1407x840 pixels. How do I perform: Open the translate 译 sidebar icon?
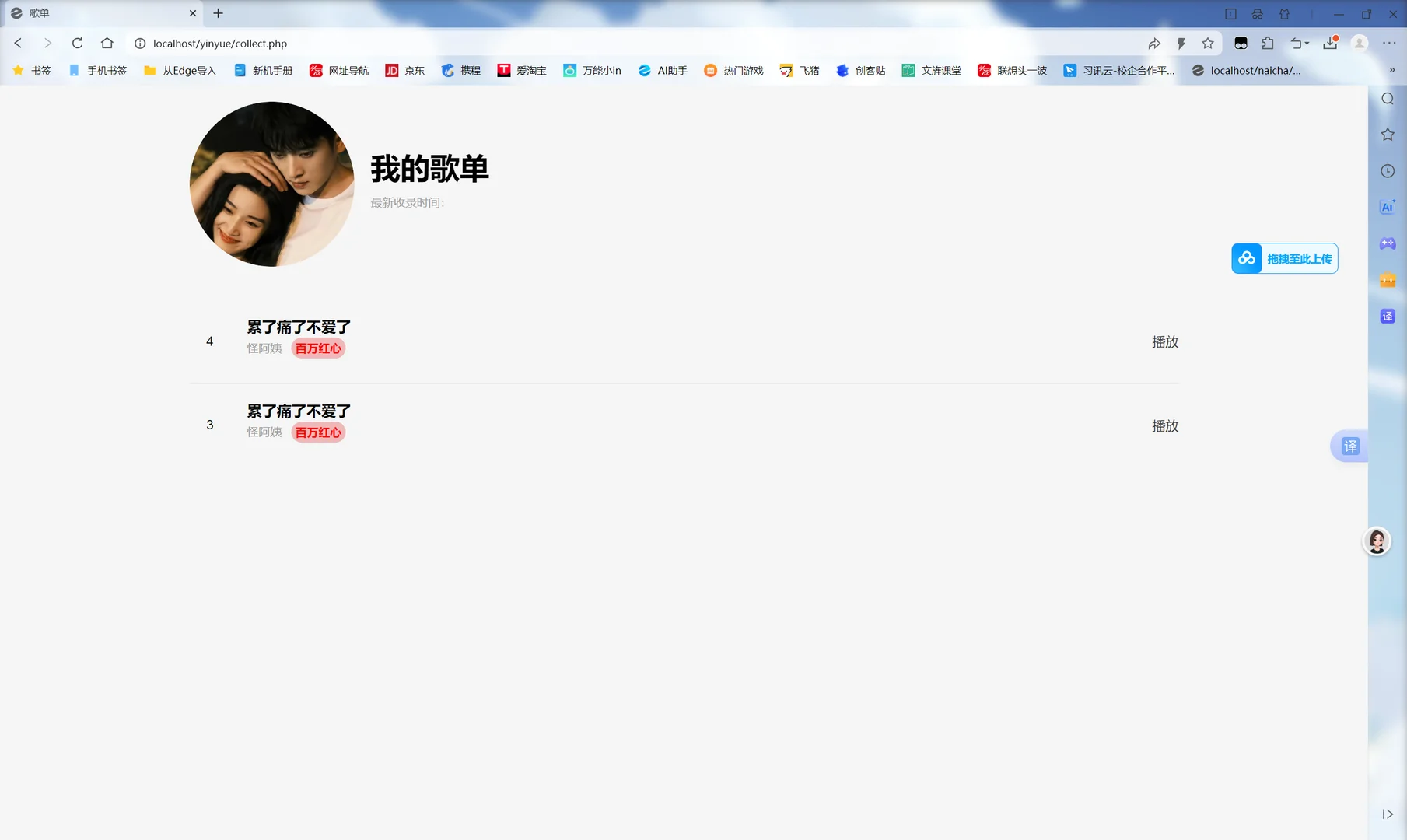[x=1388, y=316]
